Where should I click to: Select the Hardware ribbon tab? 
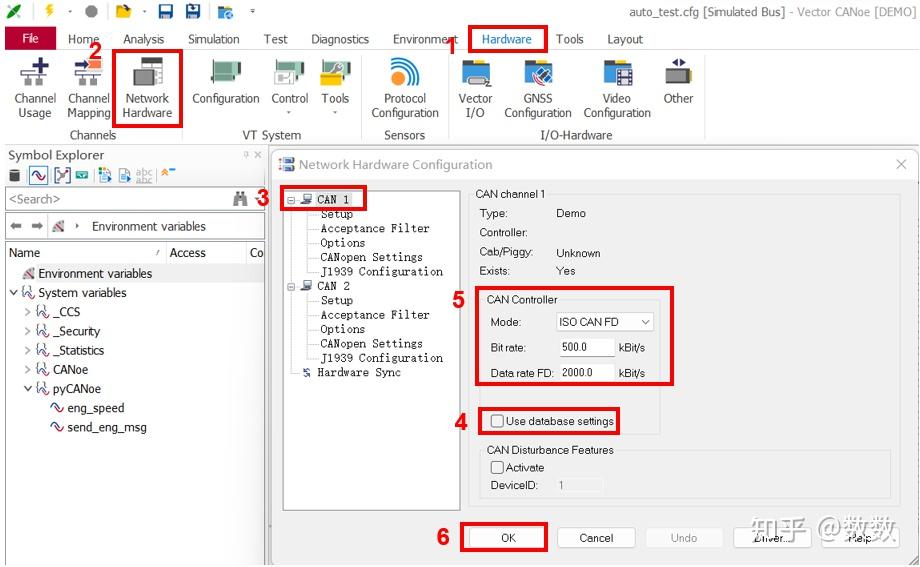tap(506, 39)
